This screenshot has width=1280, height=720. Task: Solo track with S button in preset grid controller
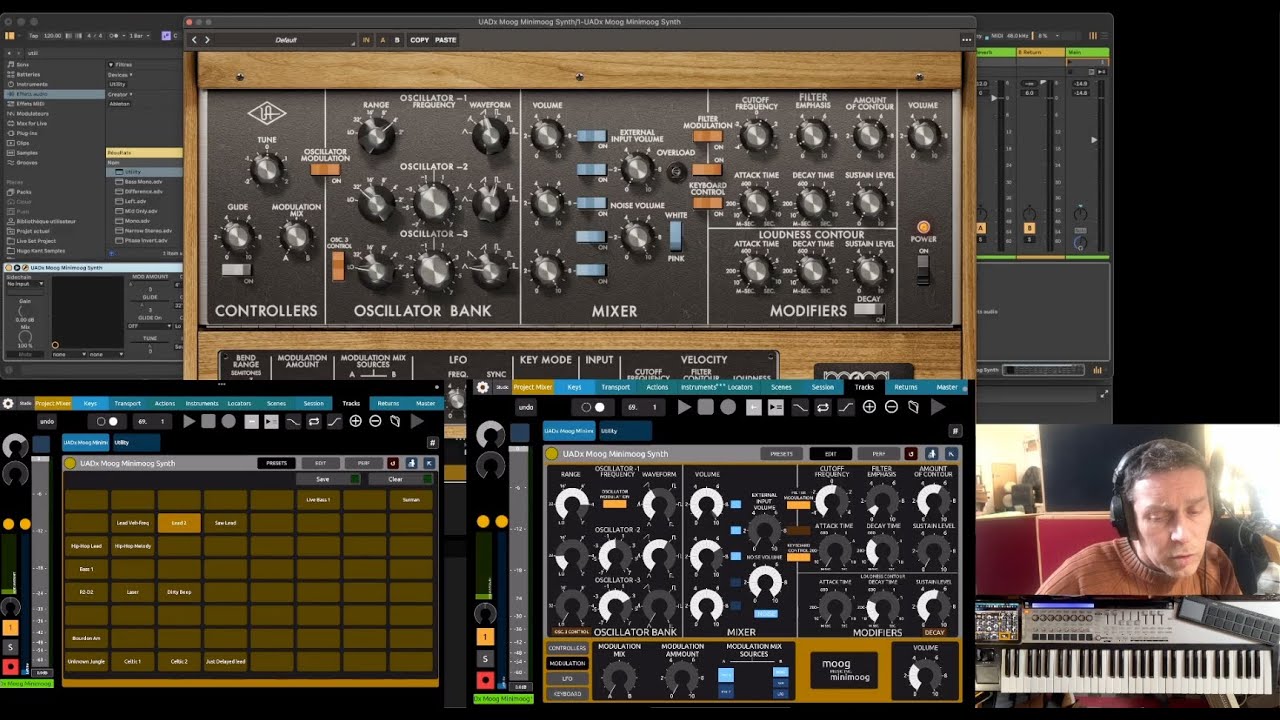pos(10,648)
